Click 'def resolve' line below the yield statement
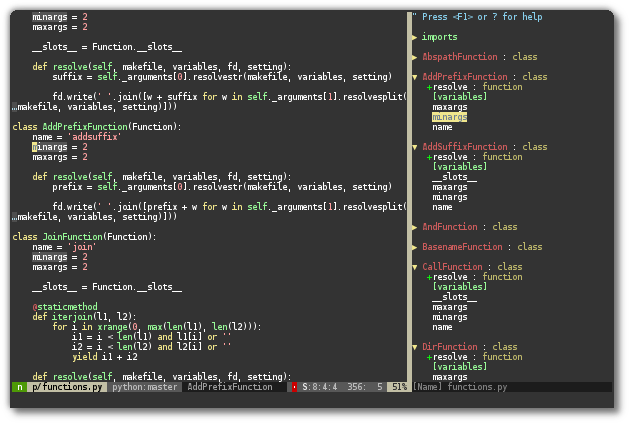Screen dimensions: 630x424 [x=162, y=377]
